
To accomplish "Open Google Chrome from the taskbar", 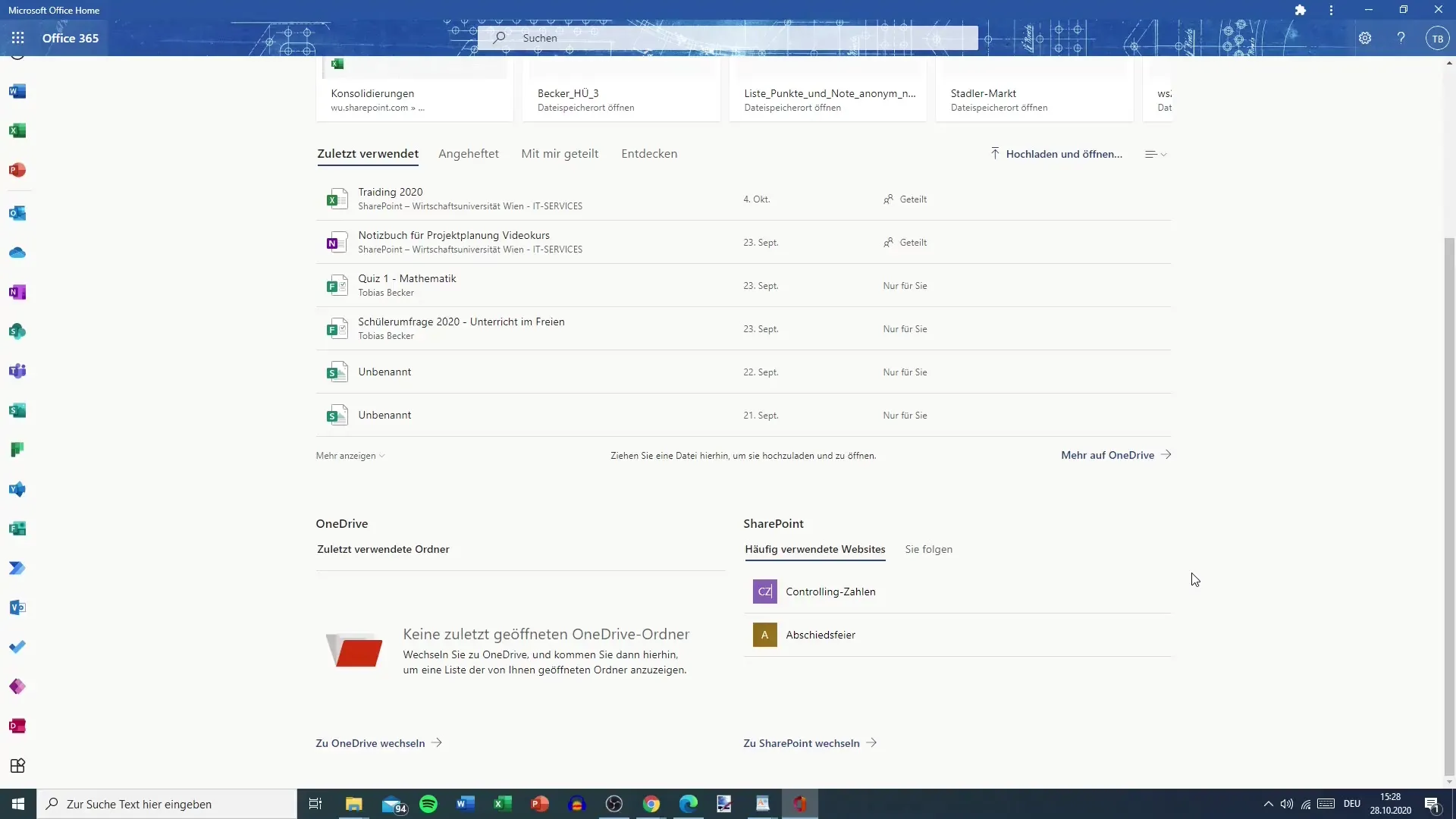I will 651,804.
